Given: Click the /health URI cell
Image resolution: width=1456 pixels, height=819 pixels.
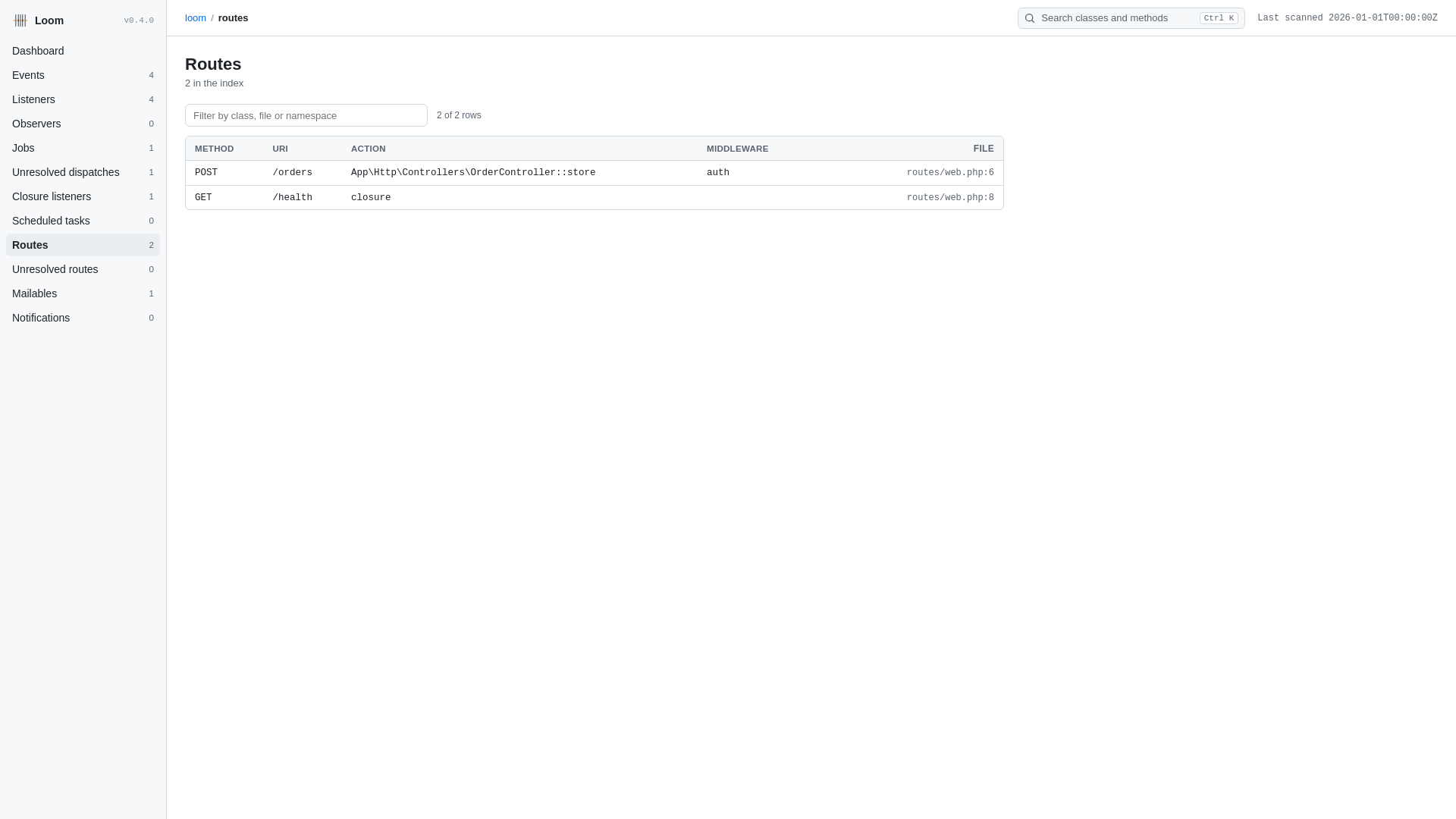Looking at the screenshot, I should coord(293,198).
